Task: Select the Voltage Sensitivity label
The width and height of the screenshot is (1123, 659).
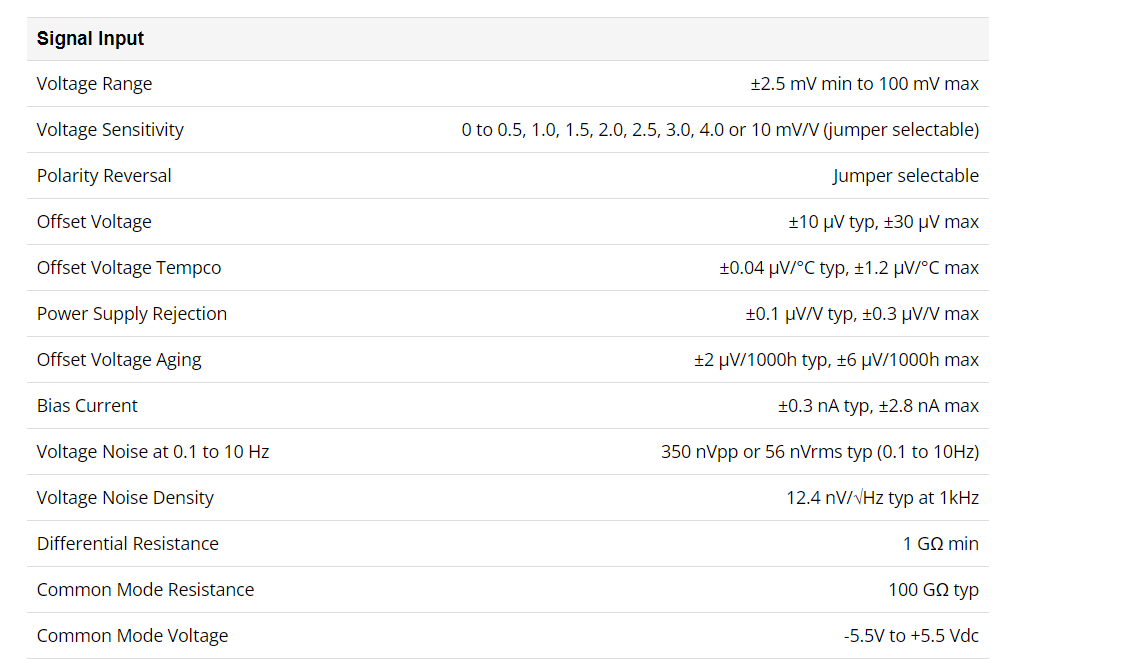Action: point(110,130)
